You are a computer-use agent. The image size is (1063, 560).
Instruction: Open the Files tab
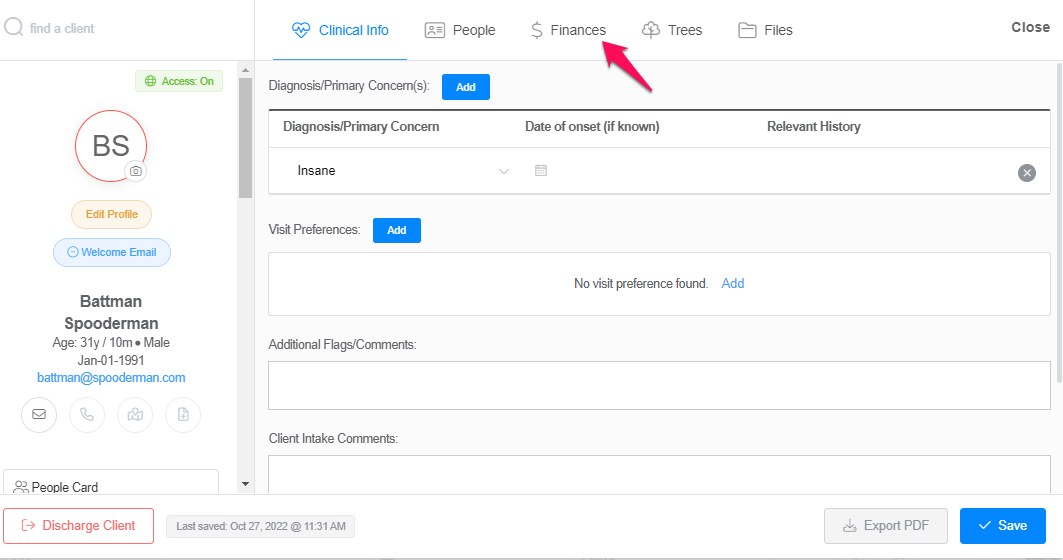coord(765,31)
